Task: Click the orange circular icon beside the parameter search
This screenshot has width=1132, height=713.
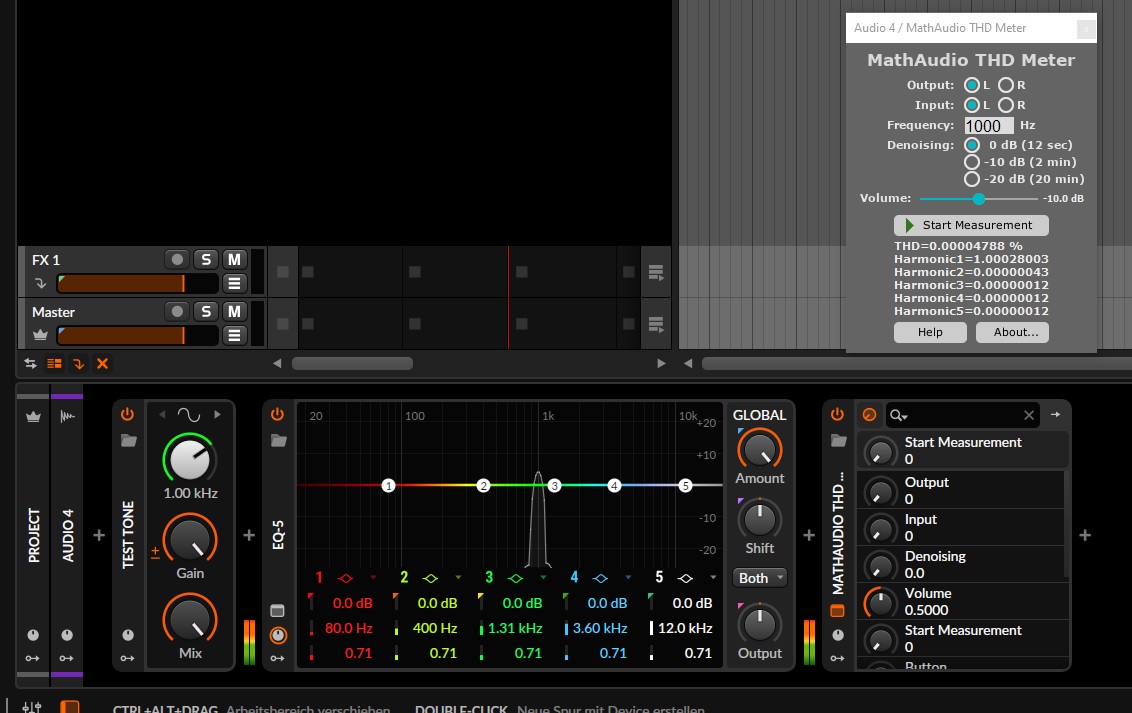Action: point(870,414)
